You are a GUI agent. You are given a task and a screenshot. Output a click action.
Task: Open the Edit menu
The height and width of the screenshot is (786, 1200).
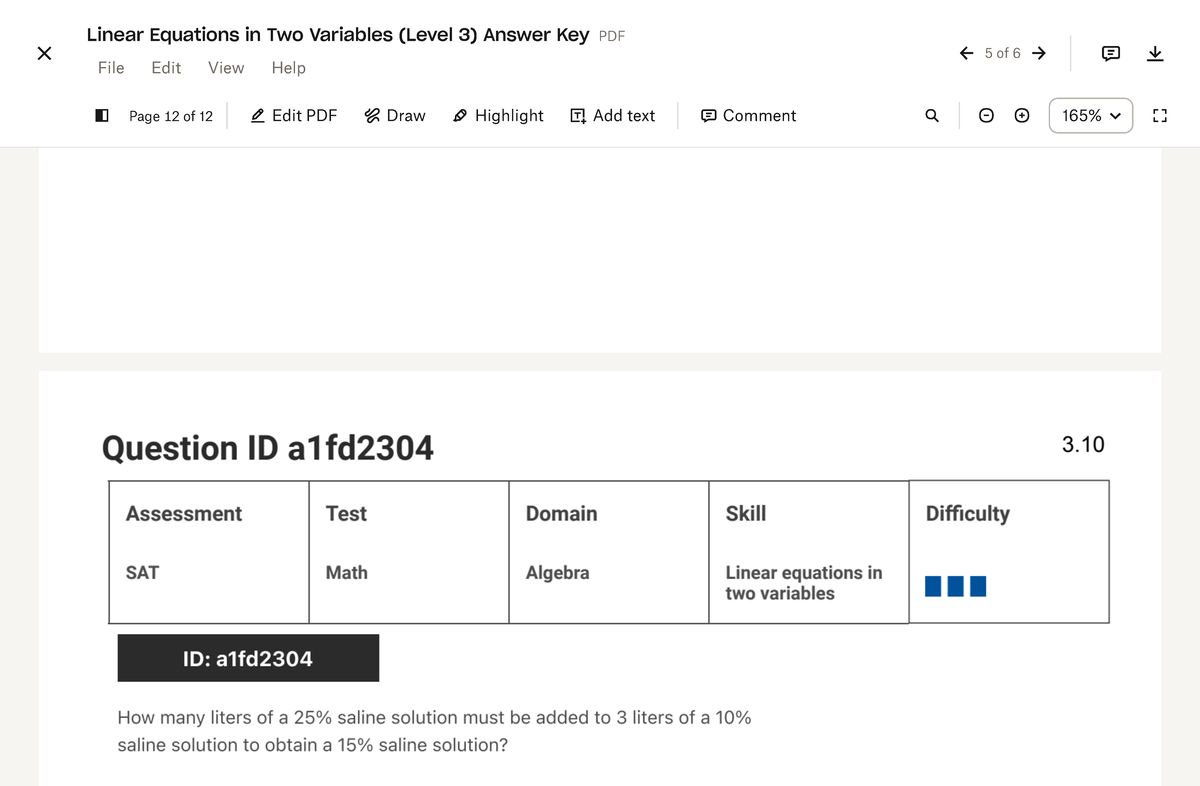(166, 68)
